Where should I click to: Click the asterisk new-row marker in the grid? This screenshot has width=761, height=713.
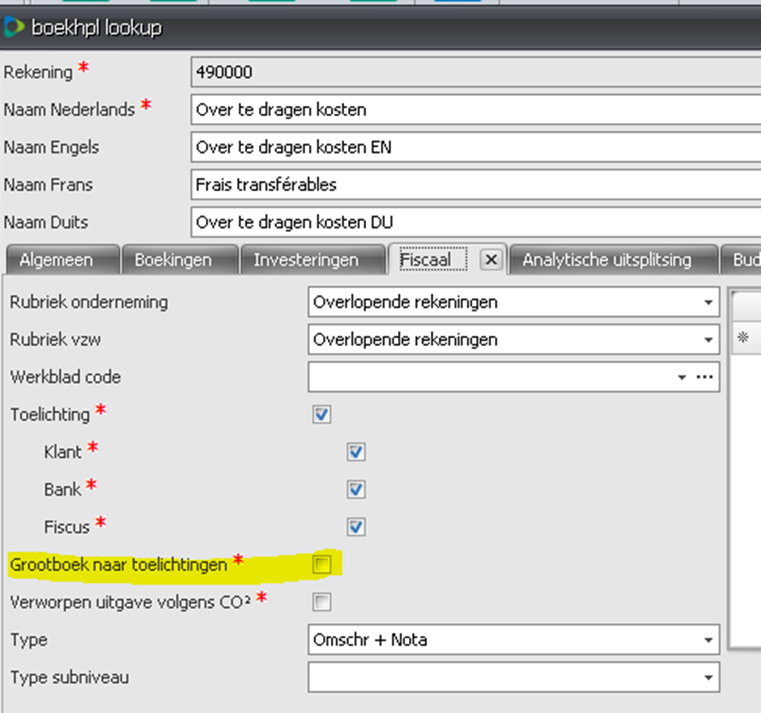(x=743, y=339)
